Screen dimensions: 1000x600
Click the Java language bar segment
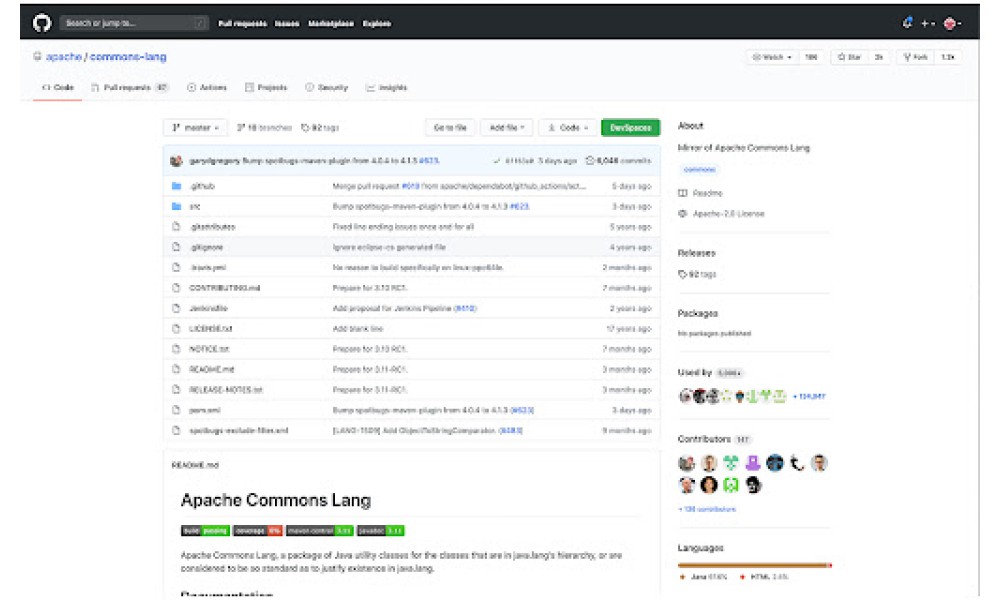753,565
